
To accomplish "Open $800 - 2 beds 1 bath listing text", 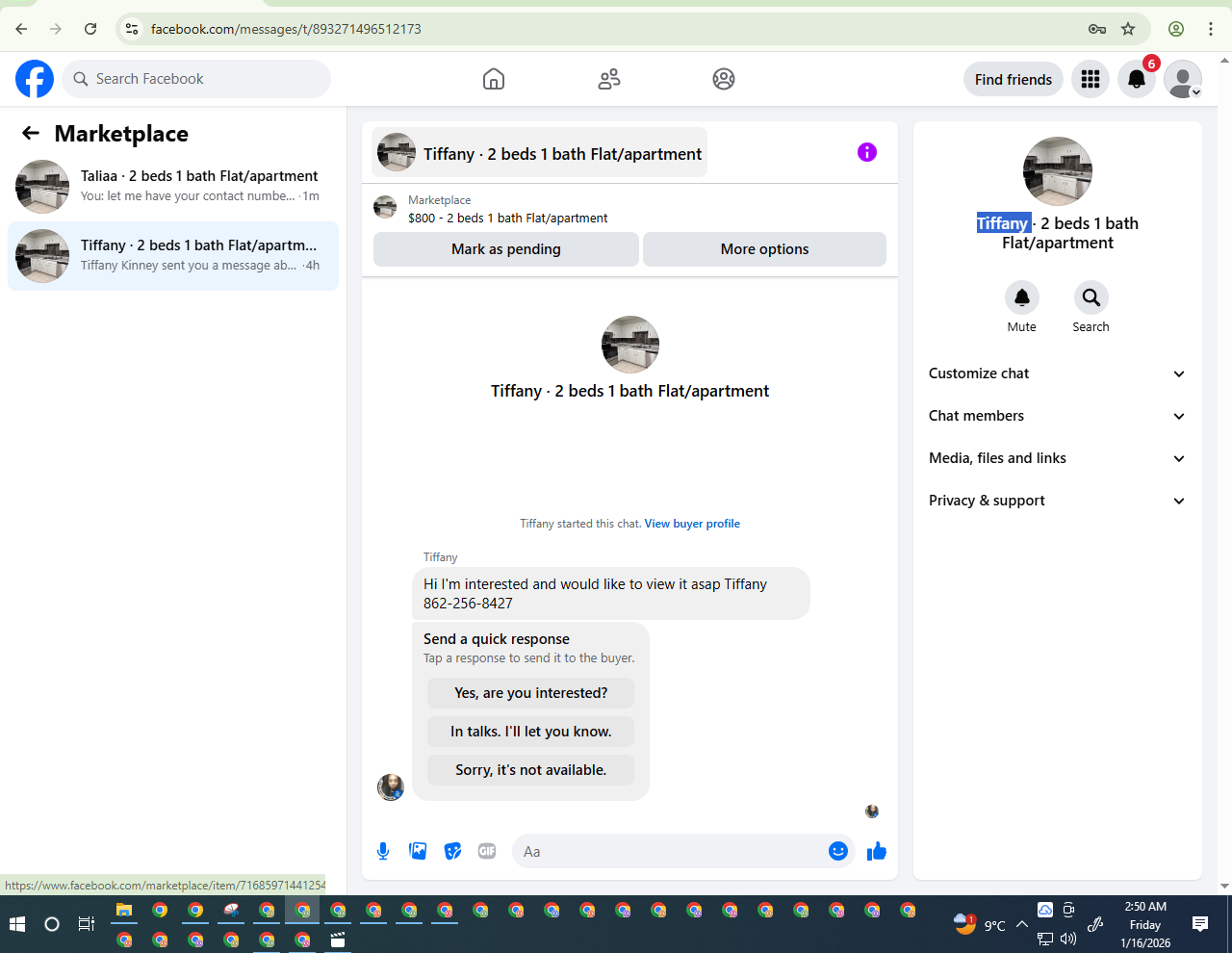I will click(508, 219).
